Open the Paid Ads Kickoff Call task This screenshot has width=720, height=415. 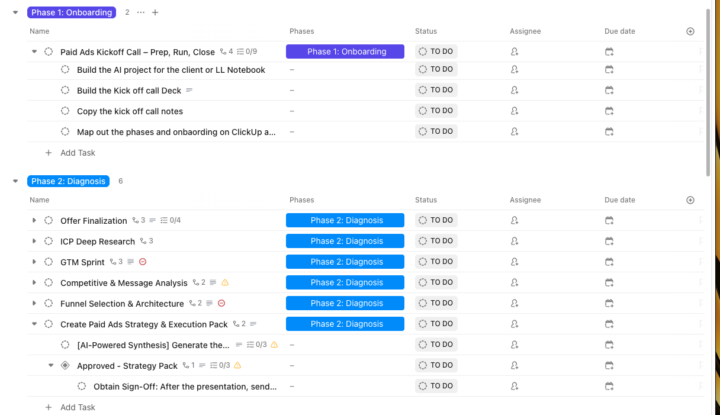[137, 51]
